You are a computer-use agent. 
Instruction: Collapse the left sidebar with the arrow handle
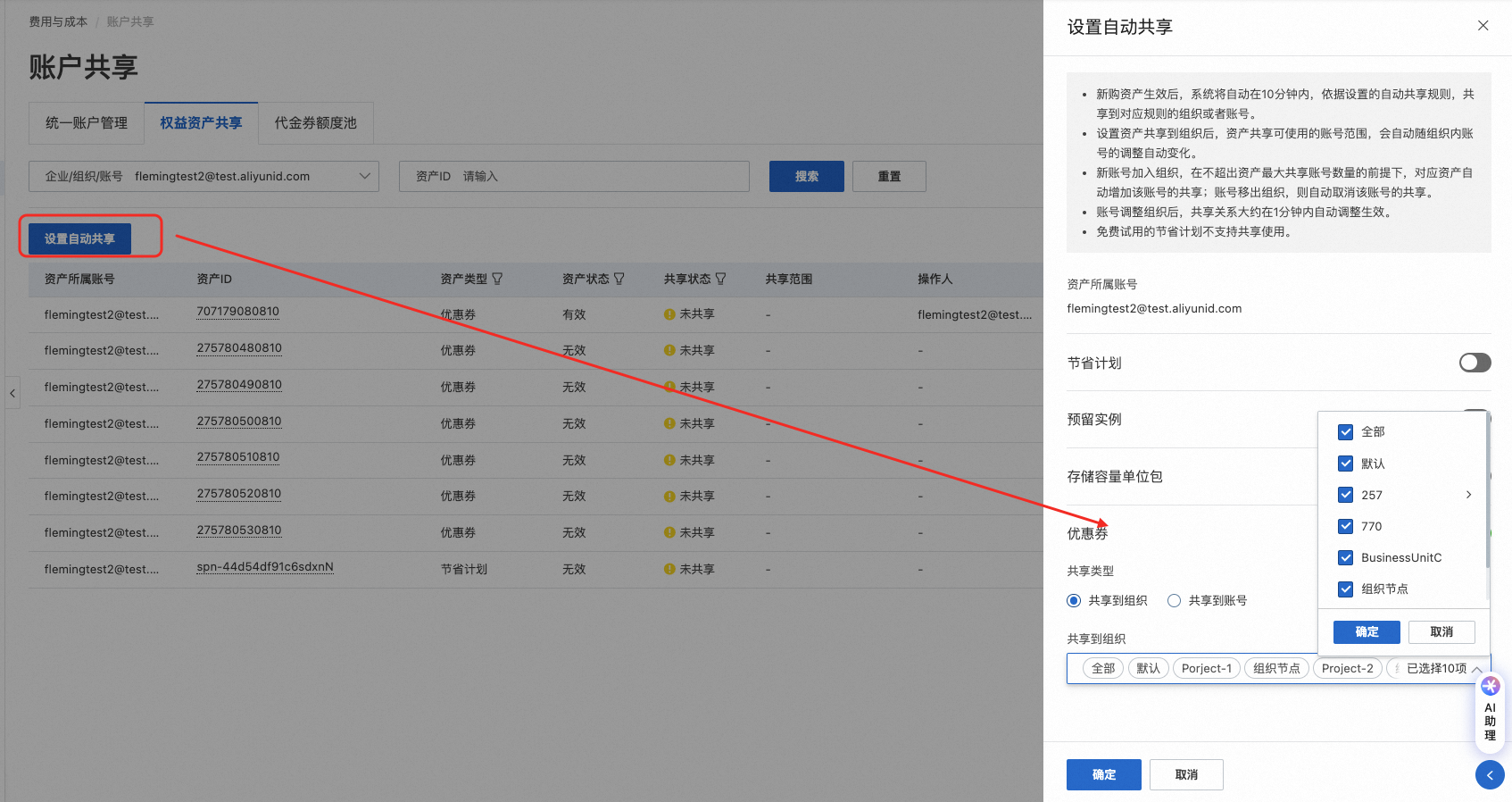tap(12, 393)
